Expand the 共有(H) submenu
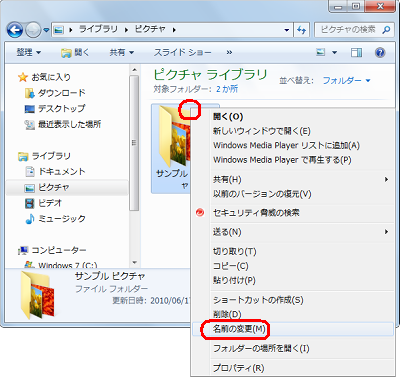This screenshot has width=400, height=377. pos(293,179)
